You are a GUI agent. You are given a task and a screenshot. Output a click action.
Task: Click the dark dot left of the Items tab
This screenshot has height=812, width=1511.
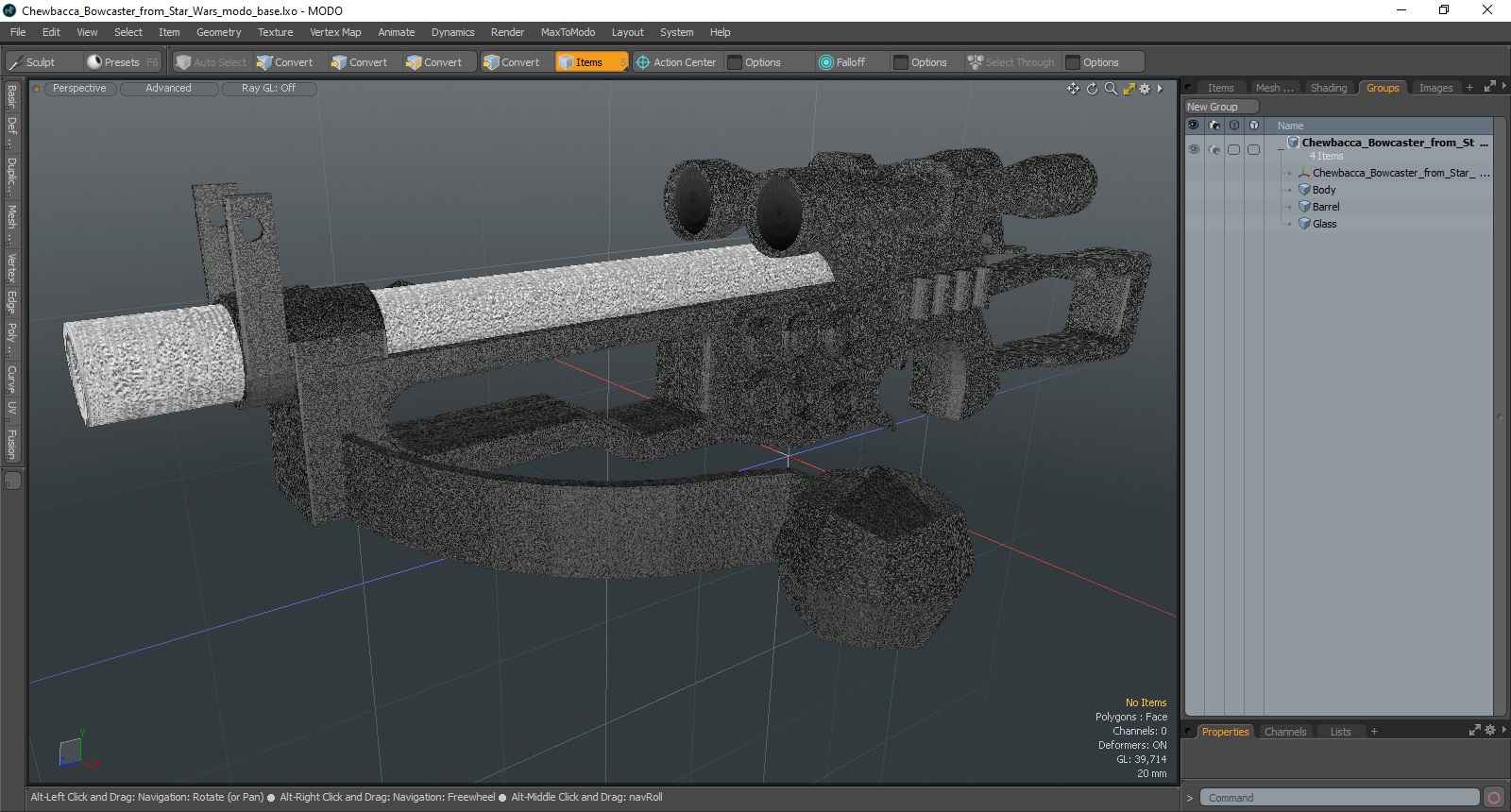click(1190, 88)
